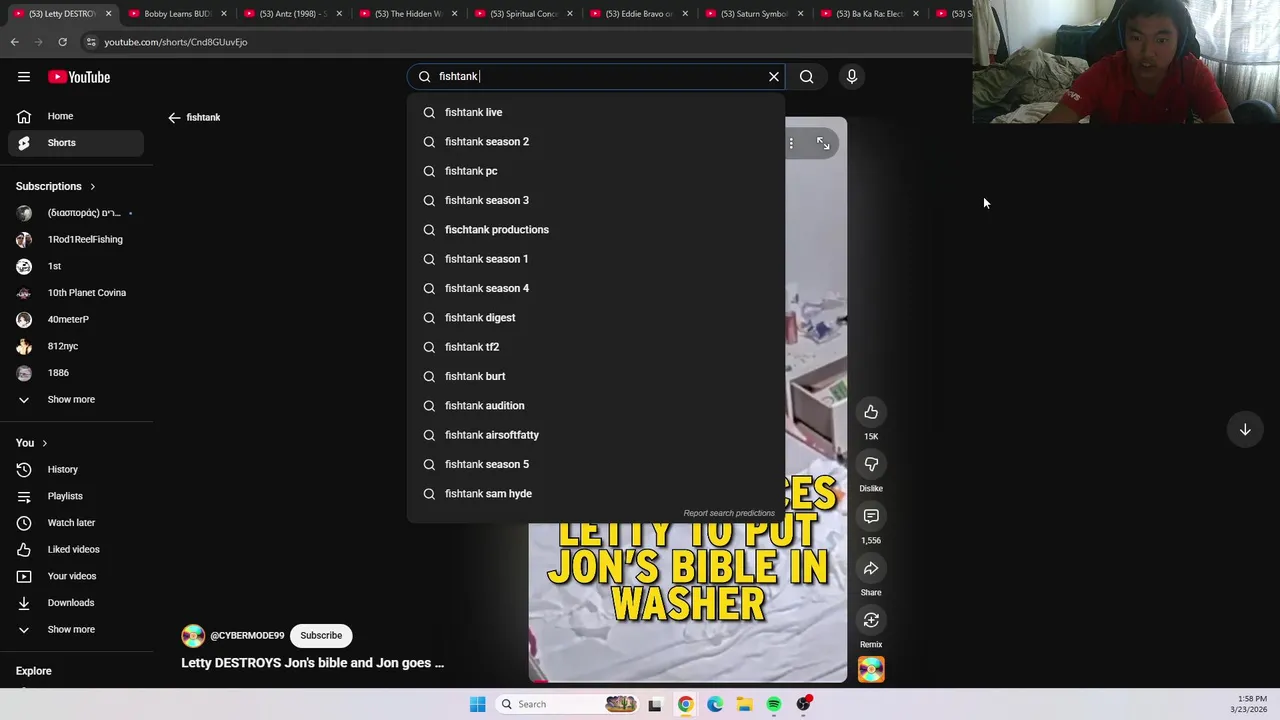This screenshot has height=720, width=1280.
Task: Go to the YouTube logo home
Action: tap(79, 77)
